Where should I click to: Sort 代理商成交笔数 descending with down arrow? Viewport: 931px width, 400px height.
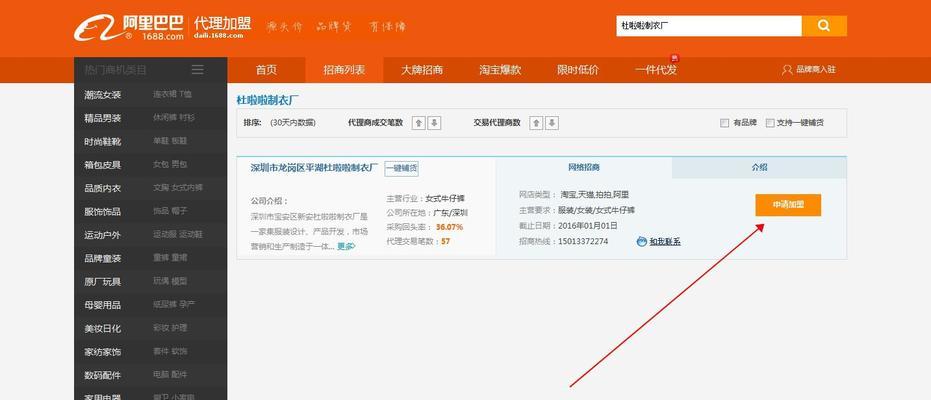(434, 123)
